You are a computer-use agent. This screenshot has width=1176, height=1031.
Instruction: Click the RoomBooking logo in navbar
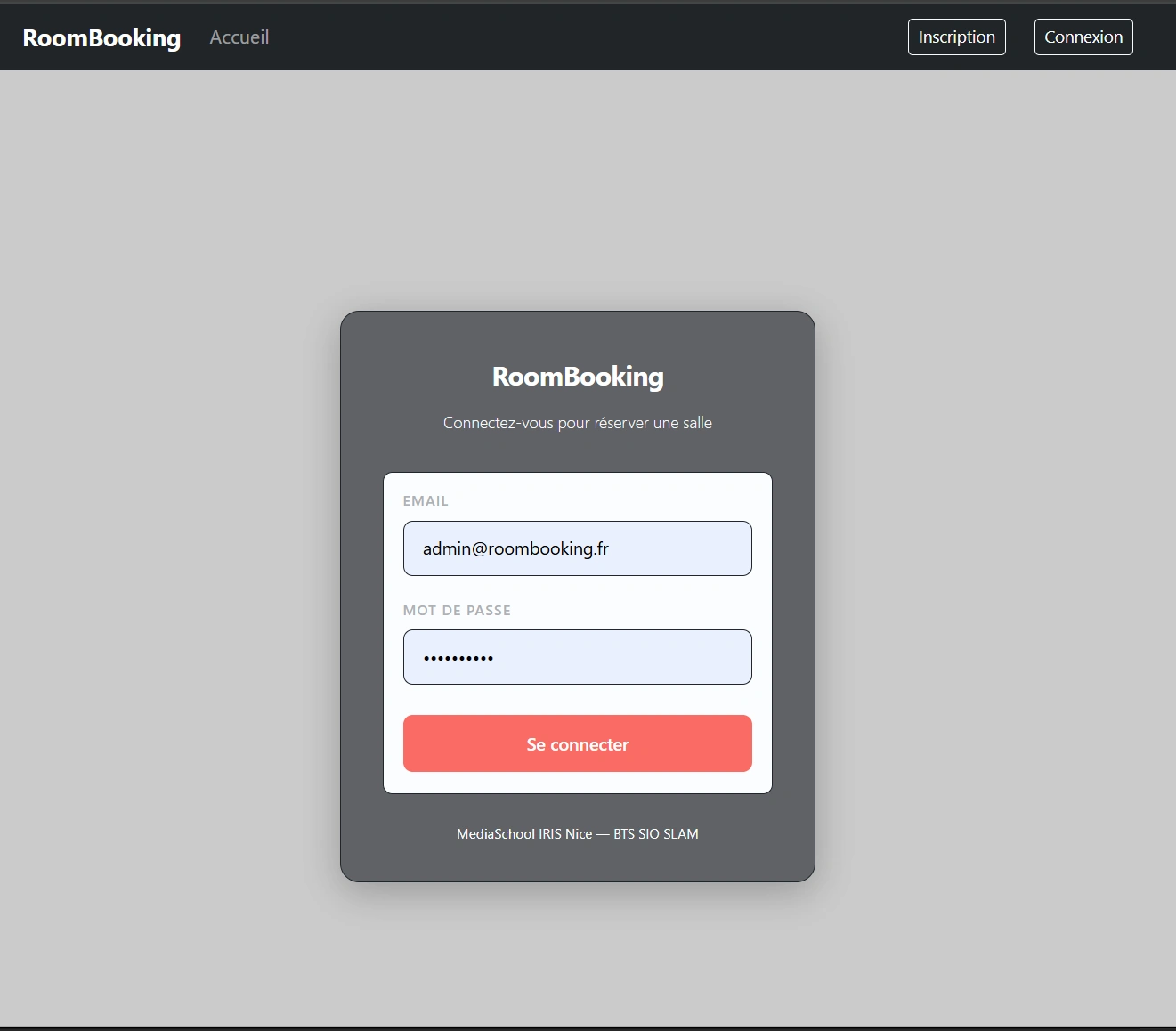[101, 37]
